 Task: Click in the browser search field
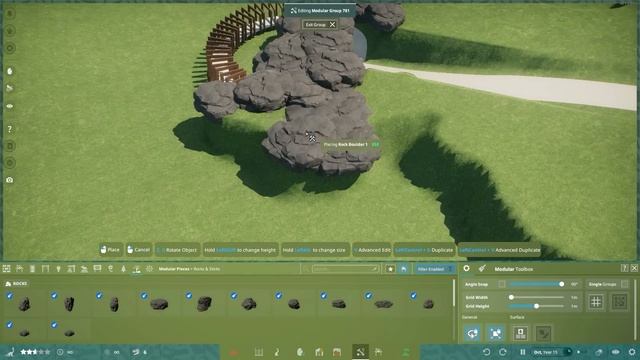point(345,269)
